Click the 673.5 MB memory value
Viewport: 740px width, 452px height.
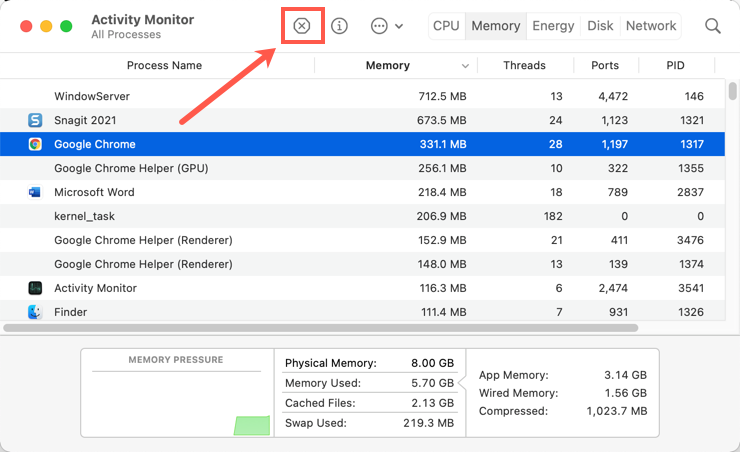(441, 120)
